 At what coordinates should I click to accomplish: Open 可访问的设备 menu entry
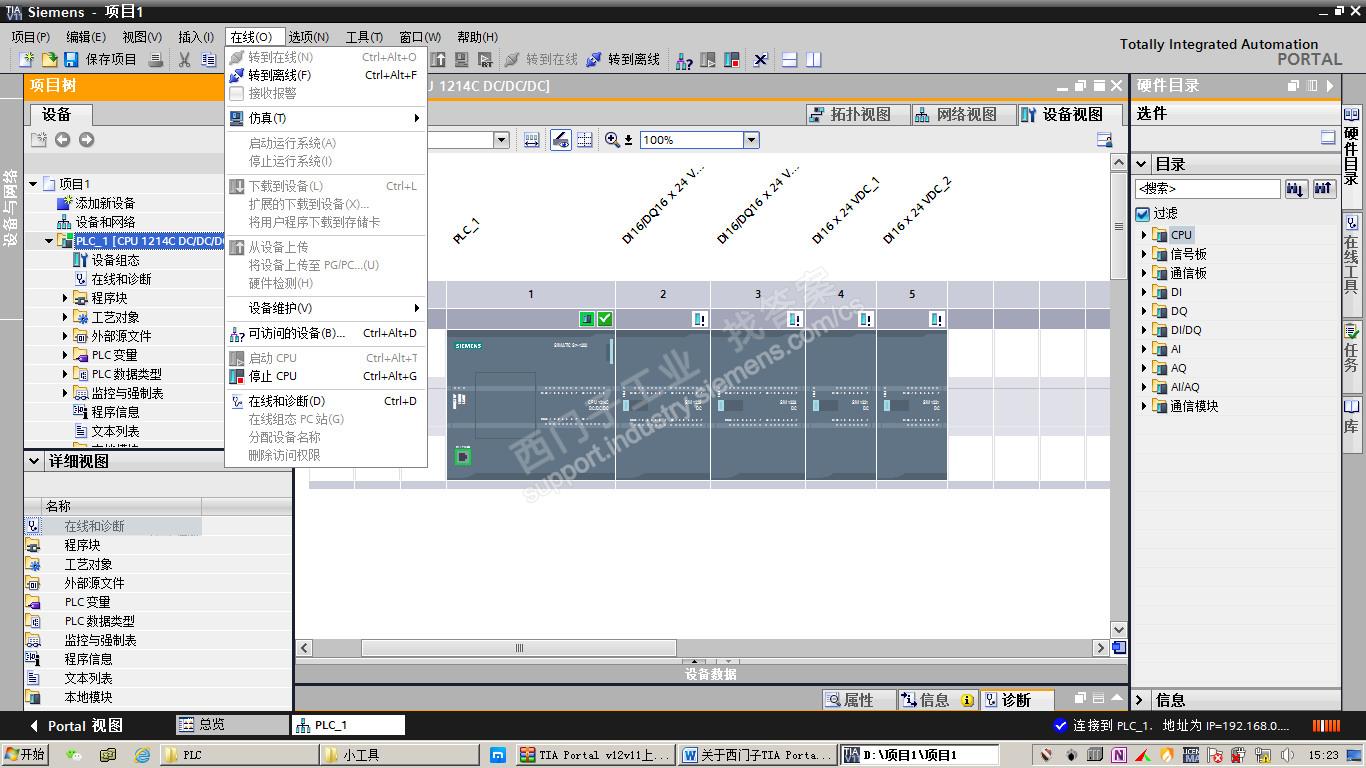tap(327, 333)
